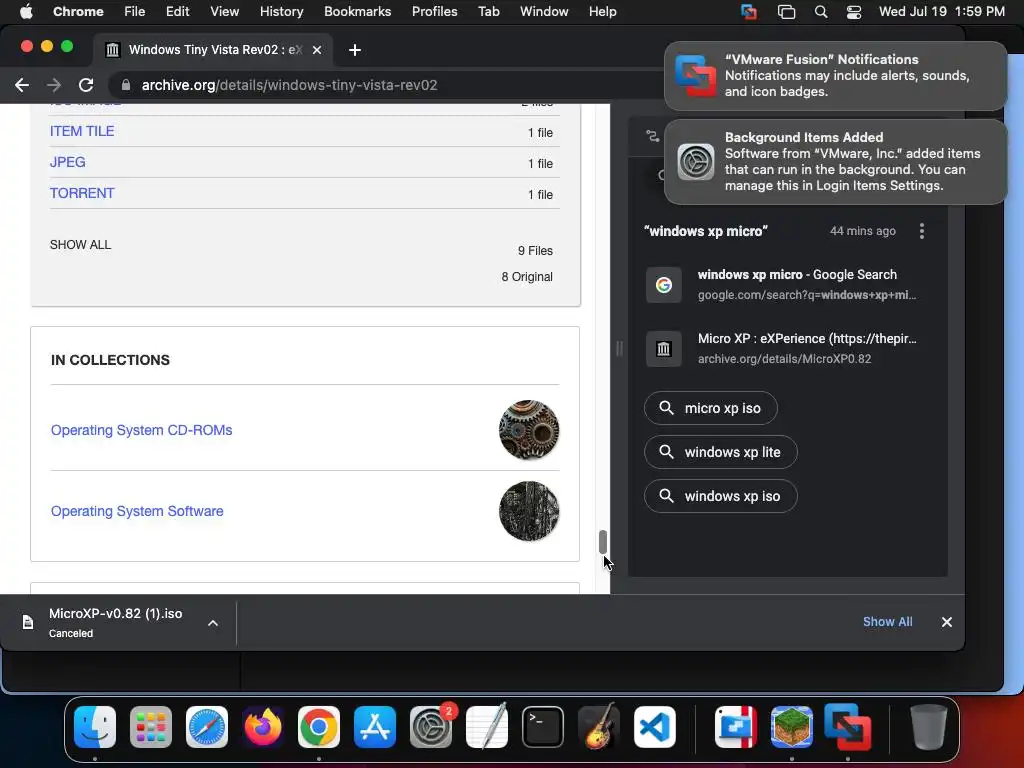The width and height of the screenshot is (1024, 768).
Task: Click the Google favicon in the journey list
Action: click(x=664, y=285)
